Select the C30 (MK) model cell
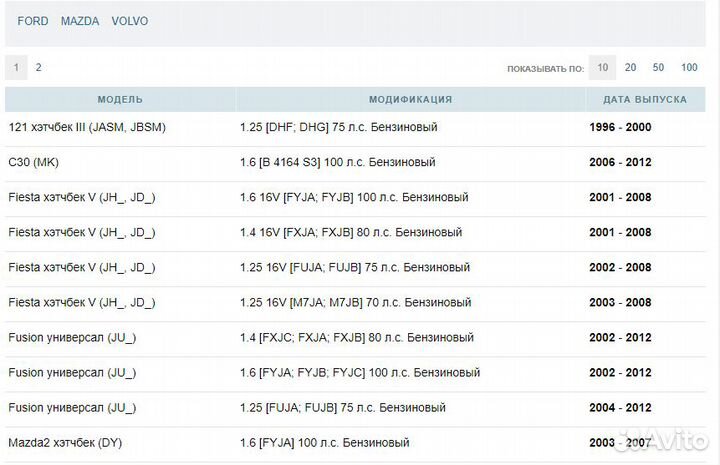720x465 pixels. 34,162
